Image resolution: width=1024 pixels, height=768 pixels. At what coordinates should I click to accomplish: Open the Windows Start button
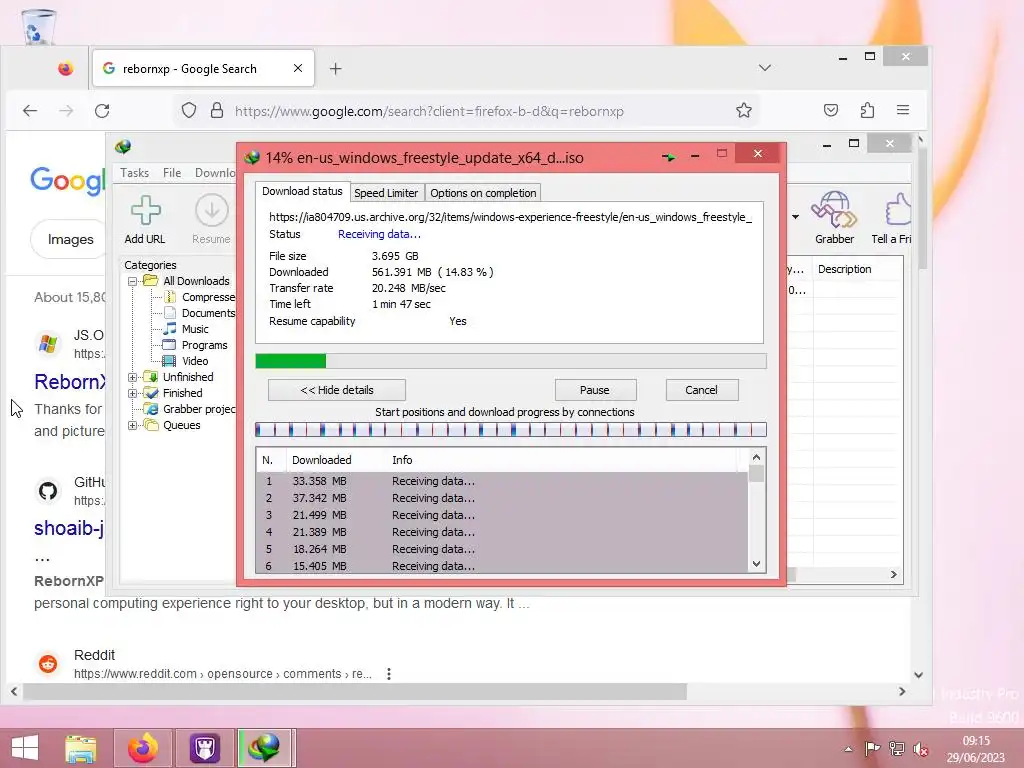point(25,748)
